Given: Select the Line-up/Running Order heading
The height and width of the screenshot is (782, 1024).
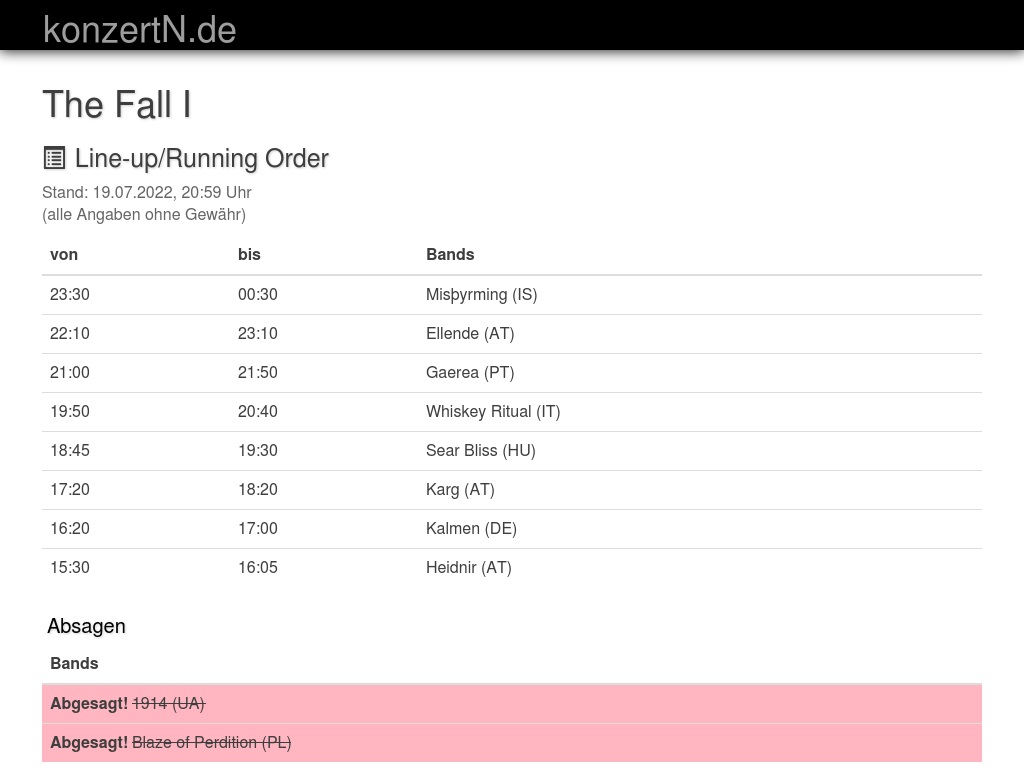Looking at the screenshot, I should coord(201,158).
